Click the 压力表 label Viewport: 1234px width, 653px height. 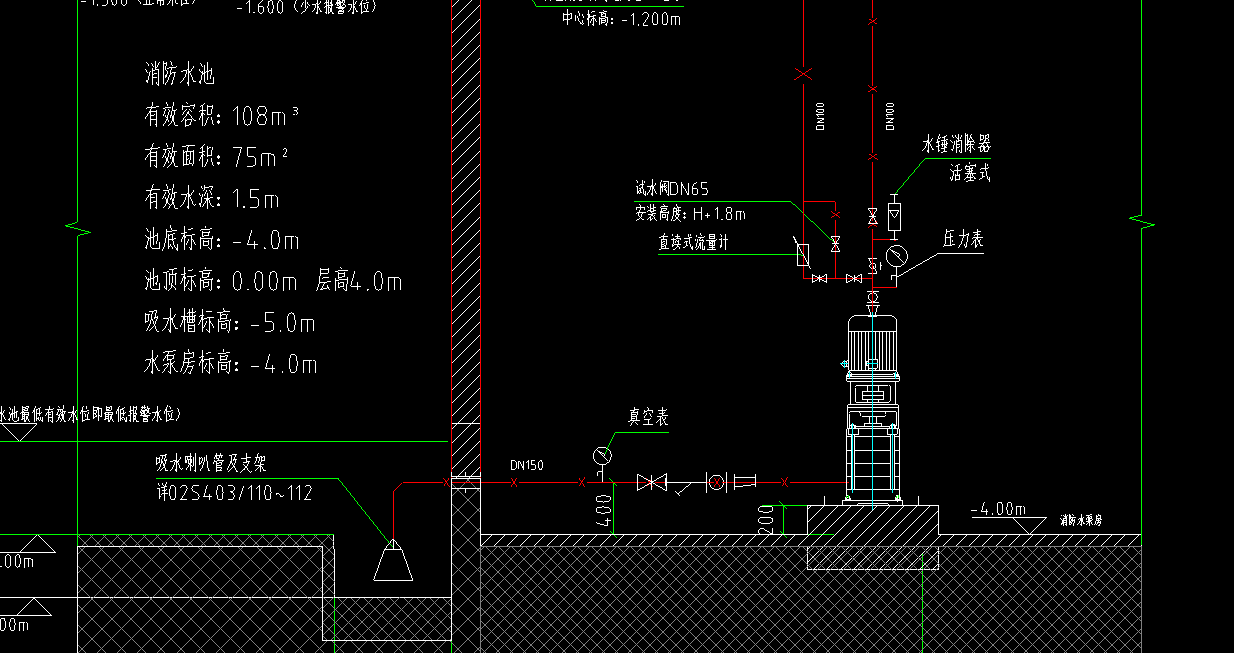pyautogui.click(x=962, y=239)
